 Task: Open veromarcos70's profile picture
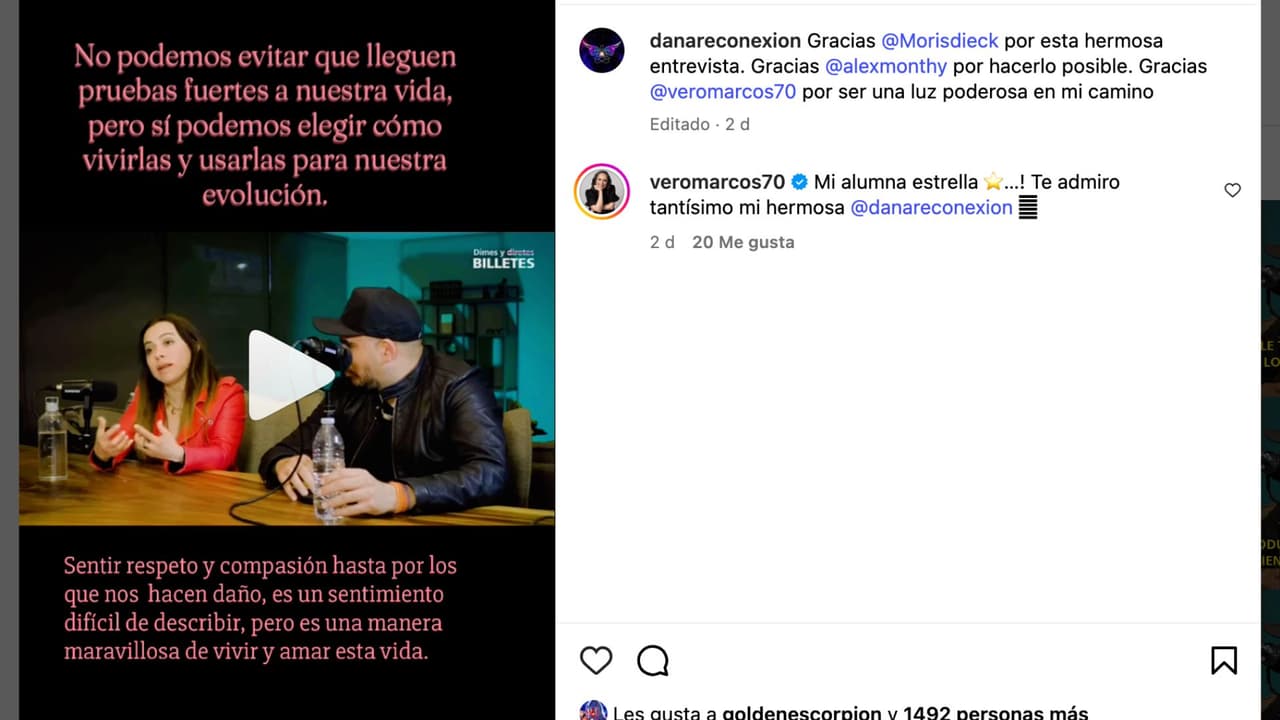point(602,191)
